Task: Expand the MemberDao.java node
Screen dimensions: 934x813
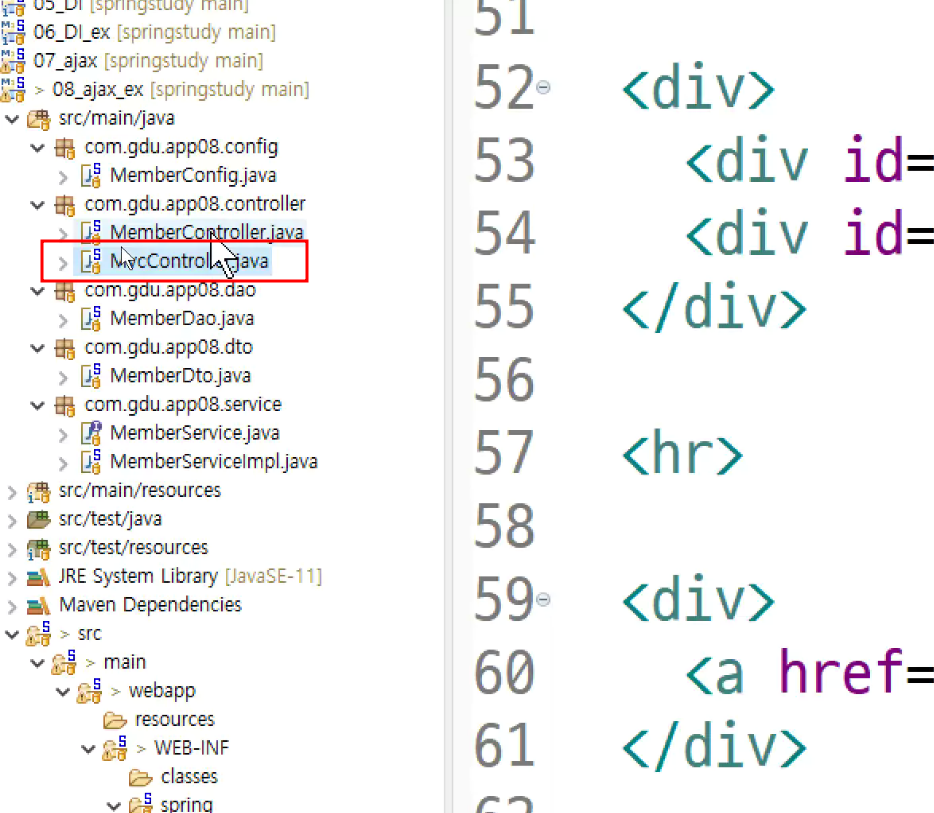Action: coord(63,319)
